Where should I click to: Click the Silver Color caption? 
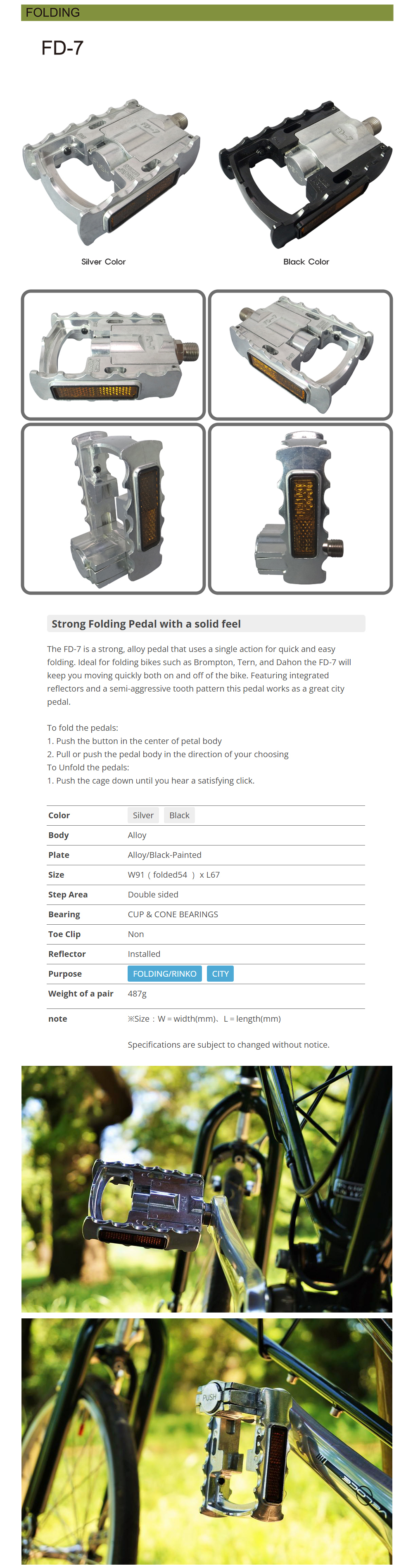[104, 262]
